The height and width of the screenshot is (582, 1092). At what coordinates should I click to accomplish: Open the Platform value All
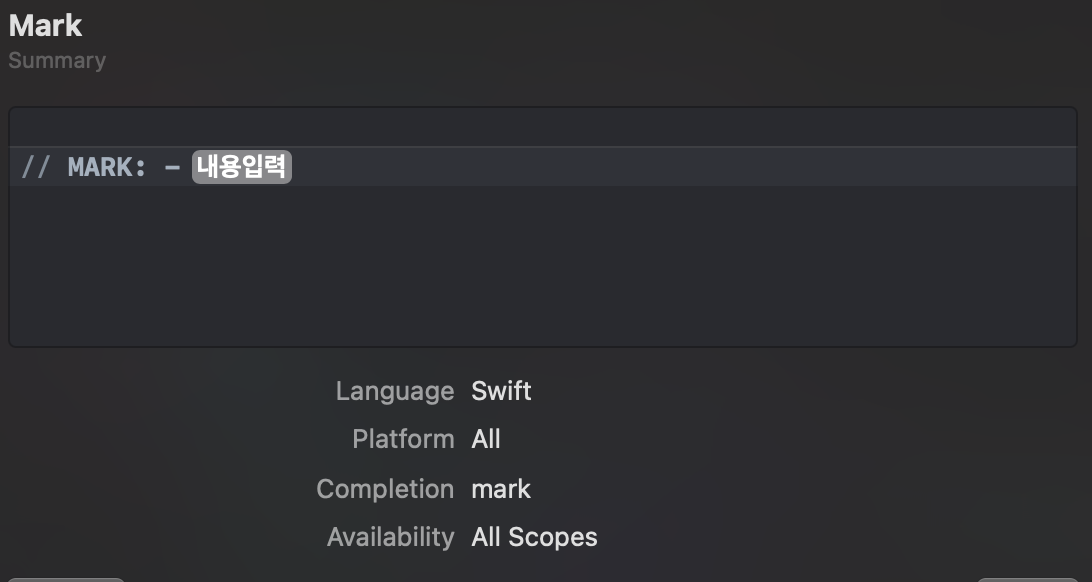(x=486, y=439)
